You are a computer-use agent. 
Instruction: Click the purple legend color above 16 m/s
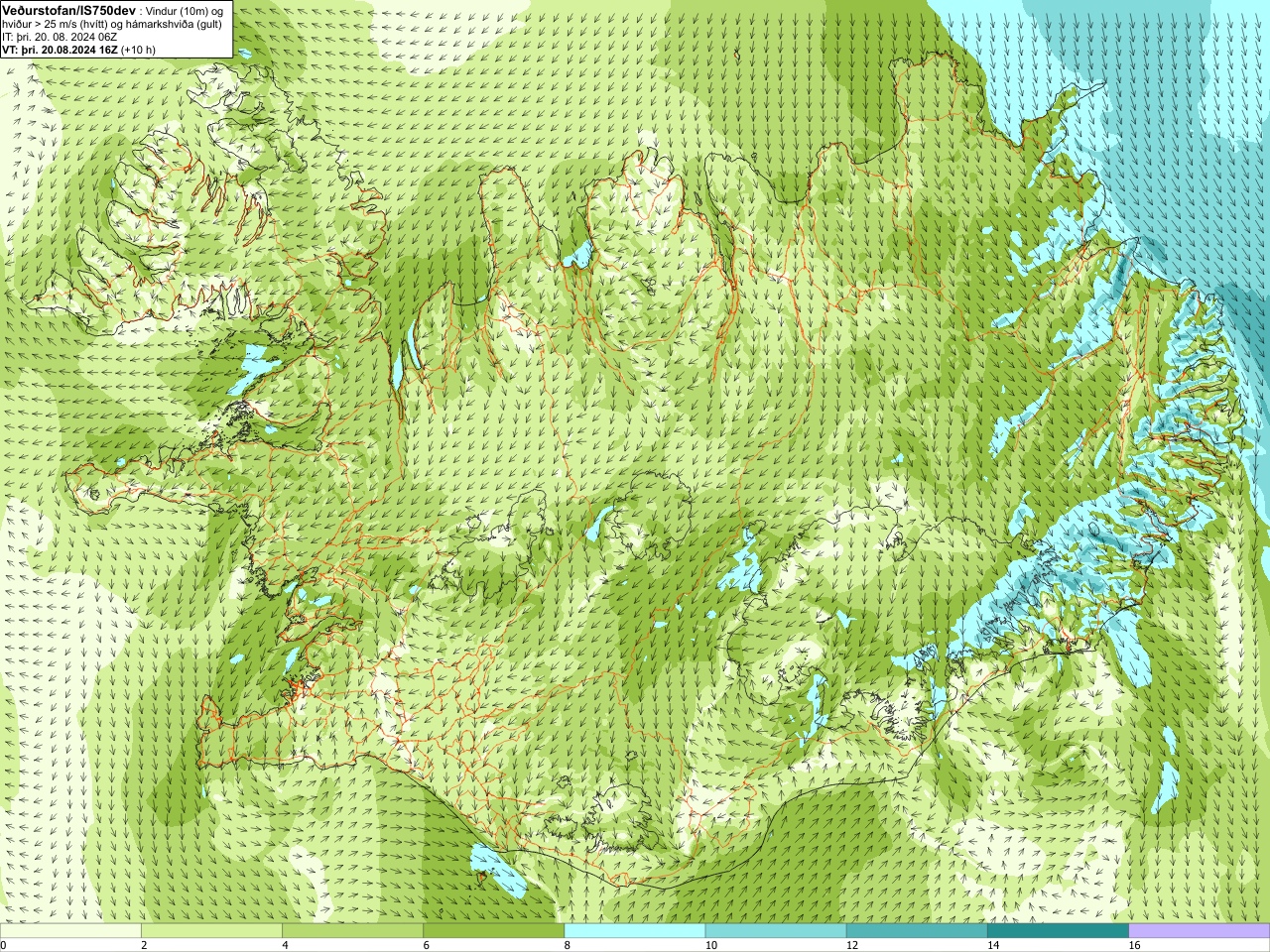pos(1200,931)
